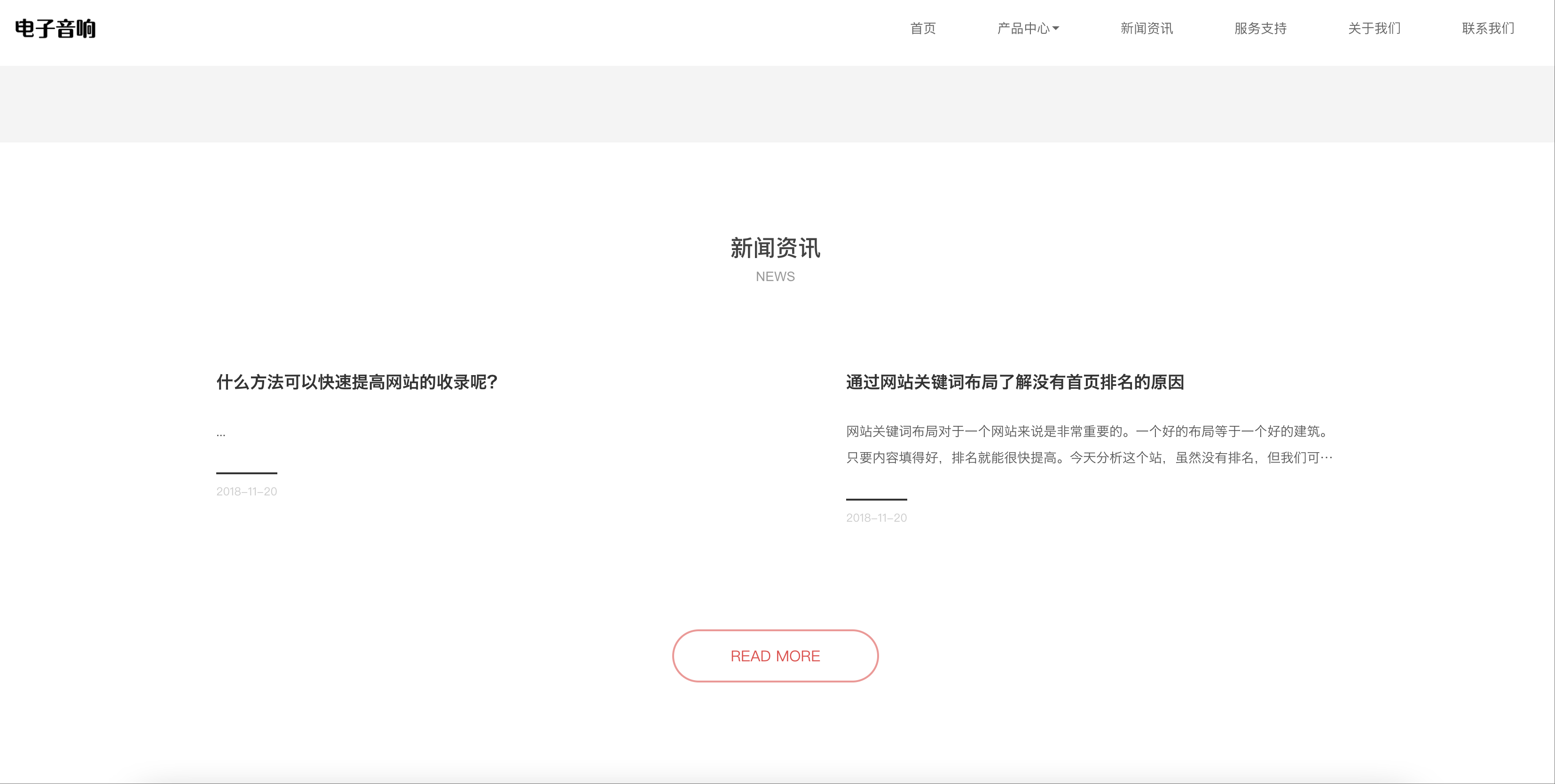Open the 首页 navigation item
The height and width of the screenshot is (784, 1555).
point(923,28)
